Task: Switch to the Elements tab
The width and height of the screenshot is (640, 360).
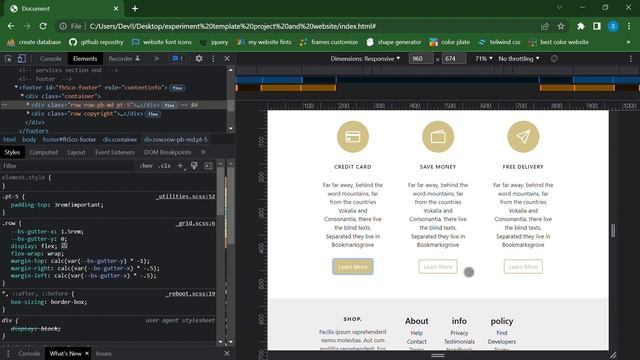Action: click(x=85, y=59)
